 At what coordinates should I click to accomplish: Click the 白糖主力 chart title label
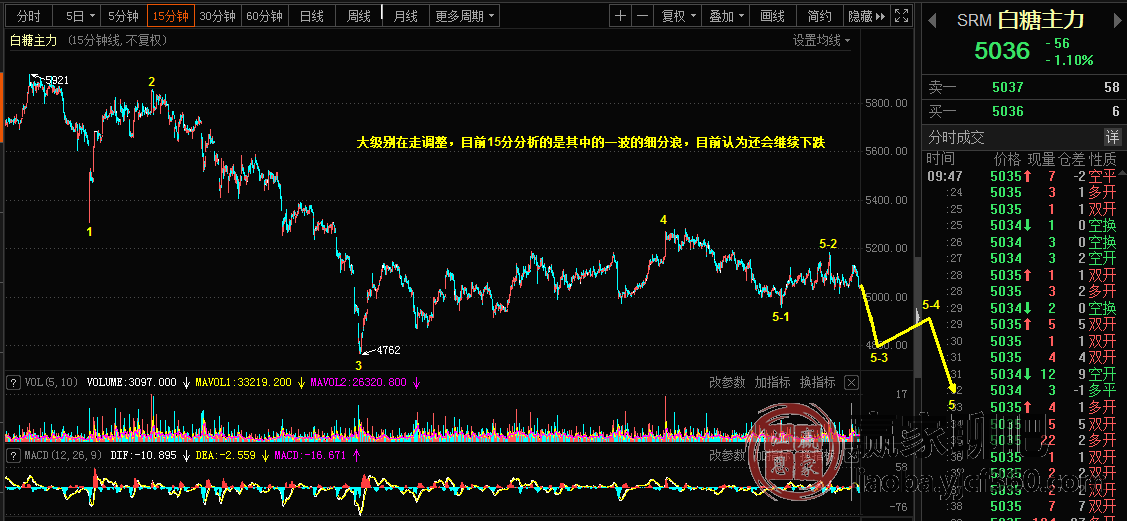coord(33,41)
